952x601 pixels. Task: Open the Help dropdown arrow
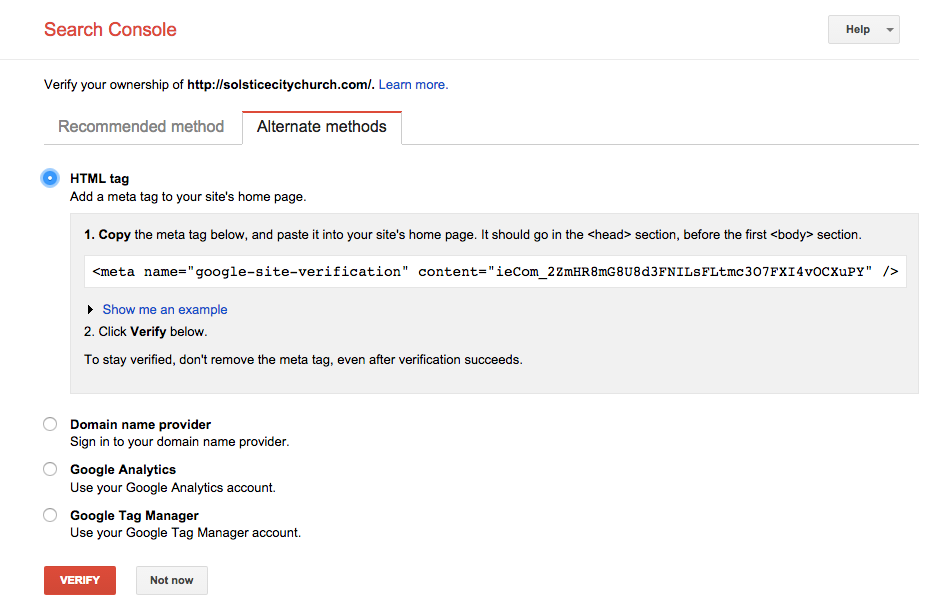coord(889,30)
